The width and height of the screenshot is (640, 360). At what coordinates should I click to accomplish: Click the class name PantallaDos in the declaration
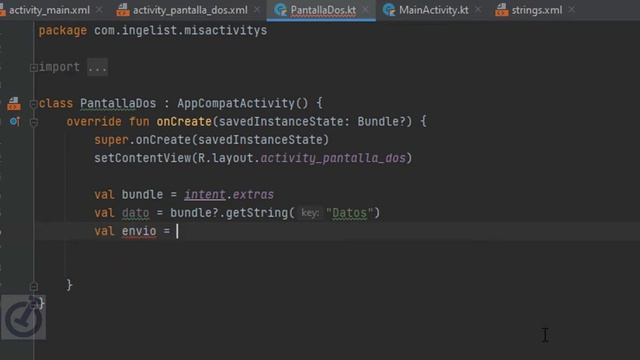(x=118, y=103)
